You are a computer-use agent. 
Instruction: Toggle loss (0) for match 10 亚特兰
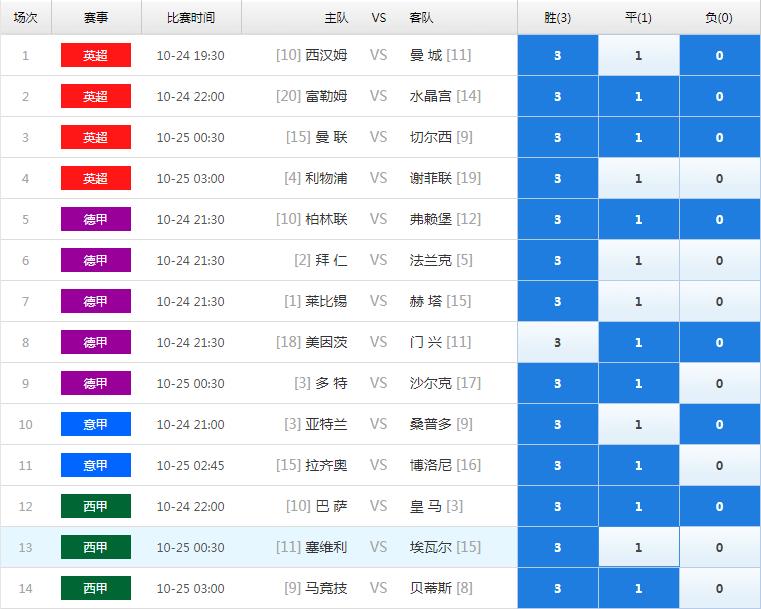[x=720, y=424]
